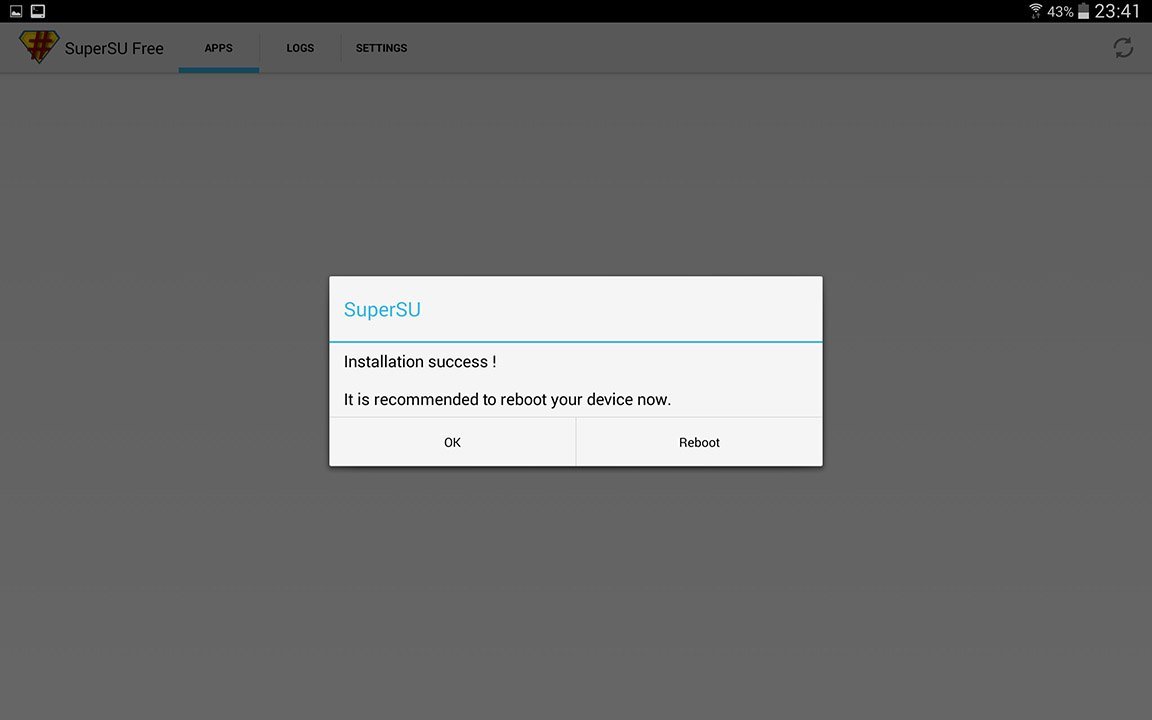Switch to the SETTINGS tab

[381, 47]
